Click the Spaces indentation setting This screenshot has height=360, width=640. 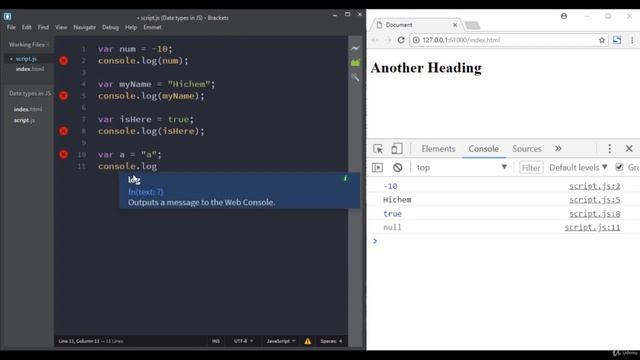(x=331, y=341)
